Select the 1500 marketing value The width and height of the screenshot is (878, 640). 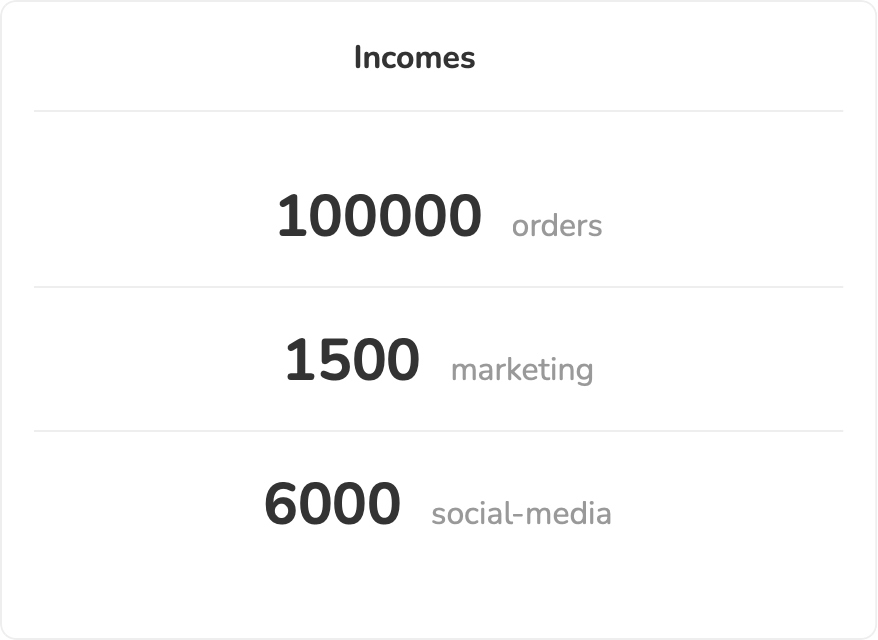click(x=352, y=361)
